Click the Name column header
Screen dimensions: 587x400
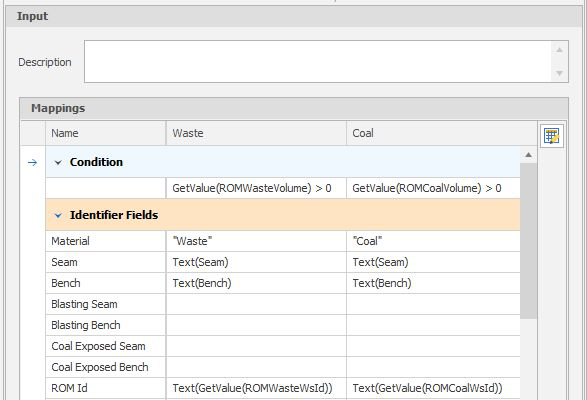tap(106, 133)
